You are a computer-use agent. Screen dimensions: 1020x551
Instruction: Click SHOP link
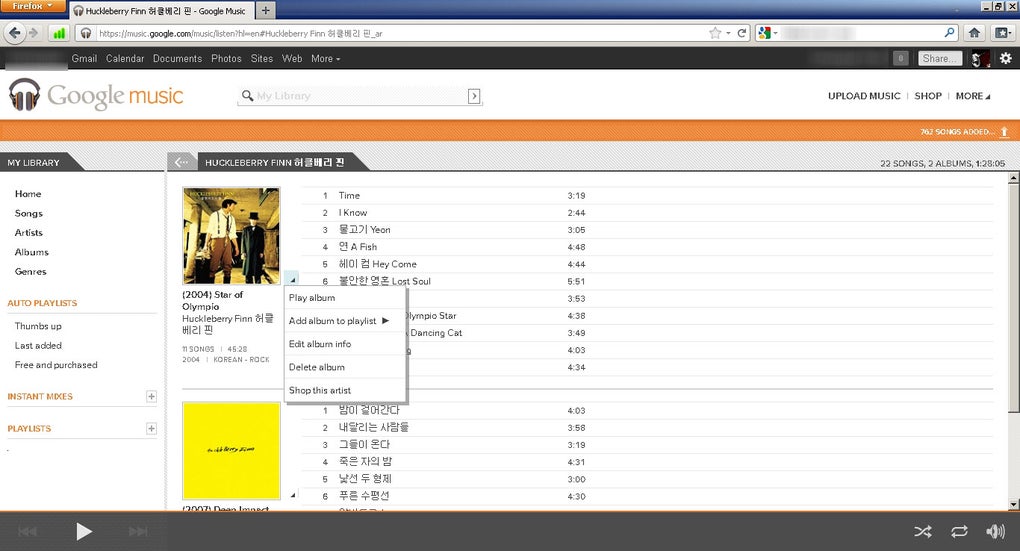click(928, 96)
